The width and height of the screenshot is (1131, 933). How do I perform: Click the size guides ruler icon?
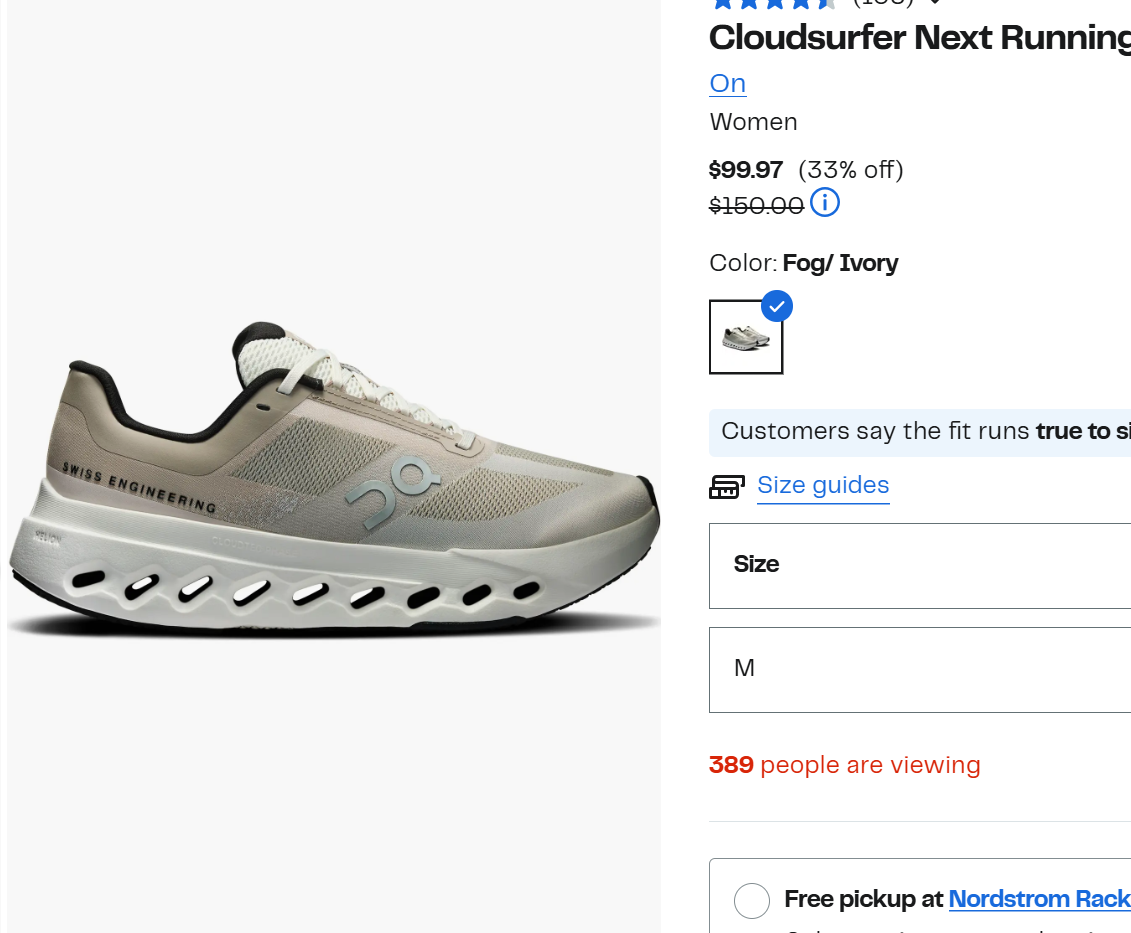click(726, 486)
